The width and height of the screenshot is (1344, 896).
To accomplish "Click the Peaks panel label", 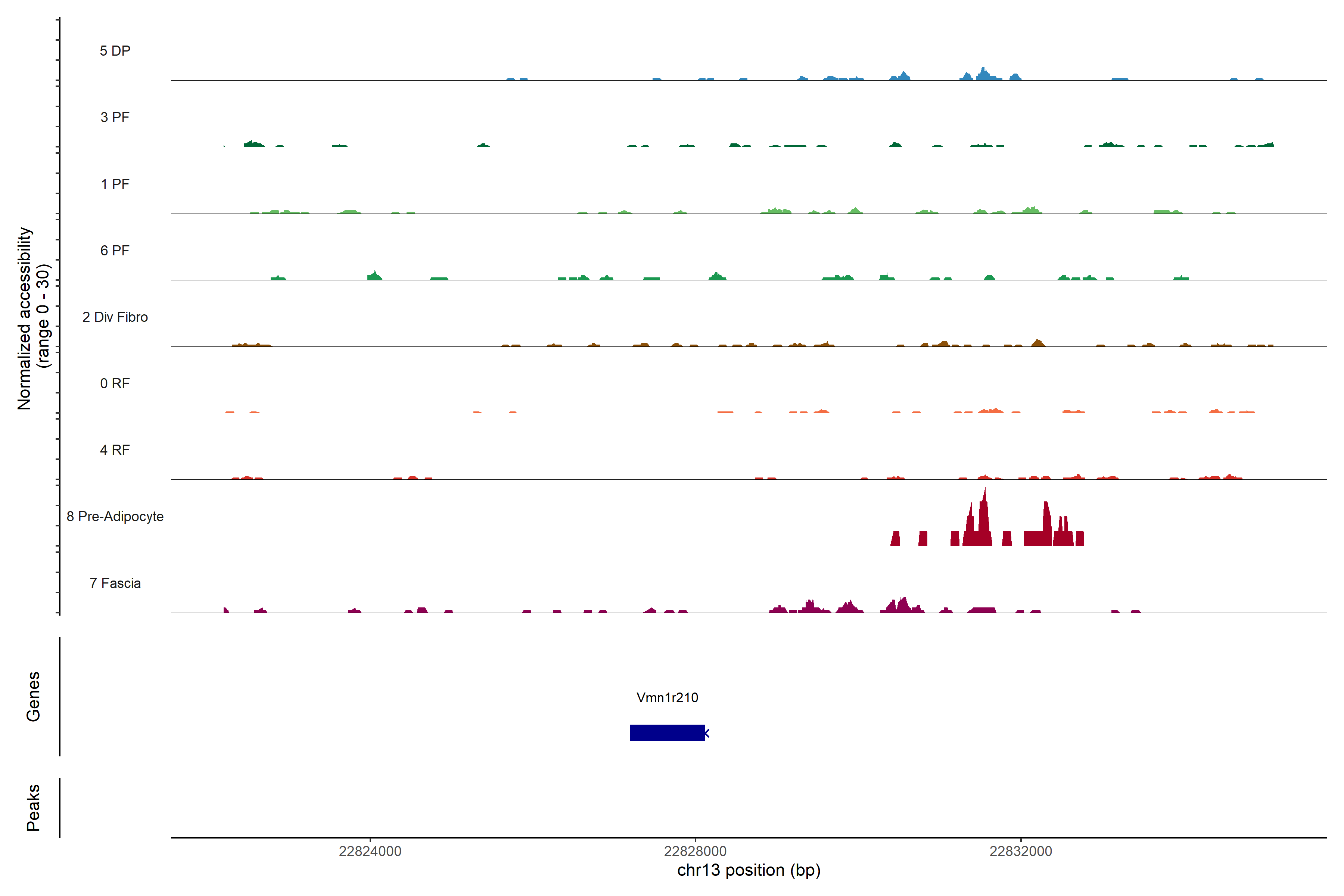I will coord(33,808).
